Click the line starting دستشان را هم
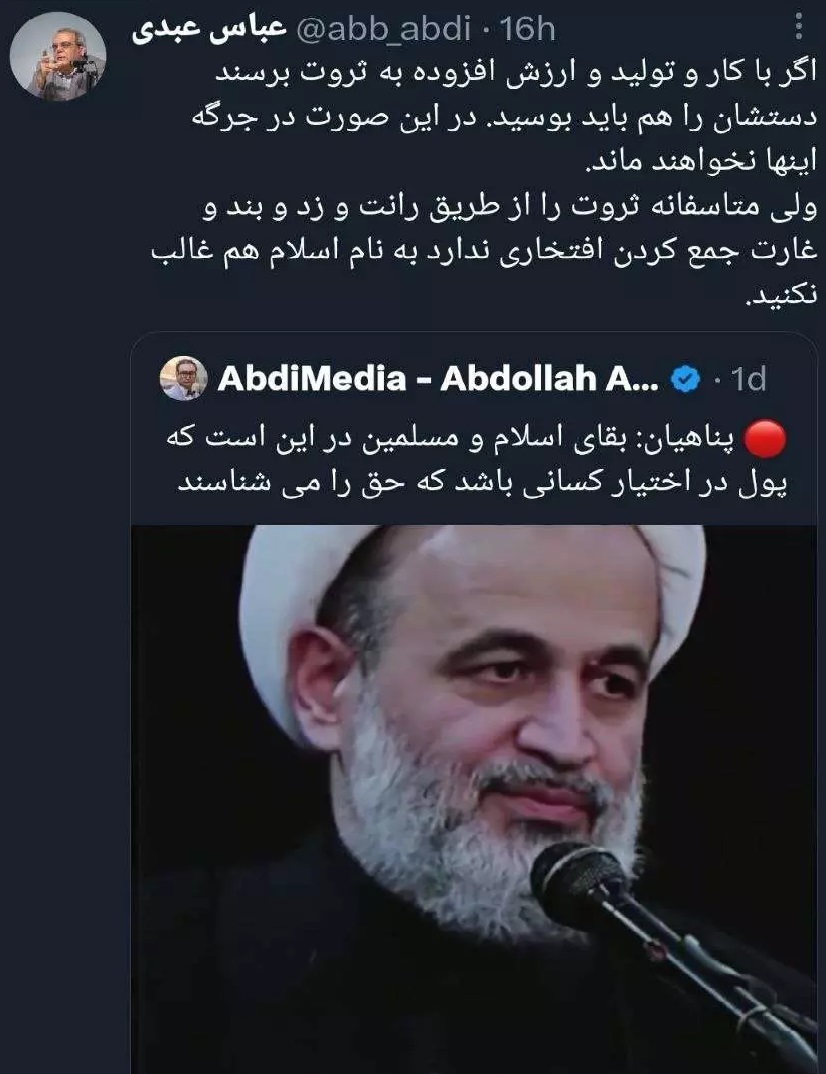The height and width of the screenshot is (1074, 826). [504, 117]
